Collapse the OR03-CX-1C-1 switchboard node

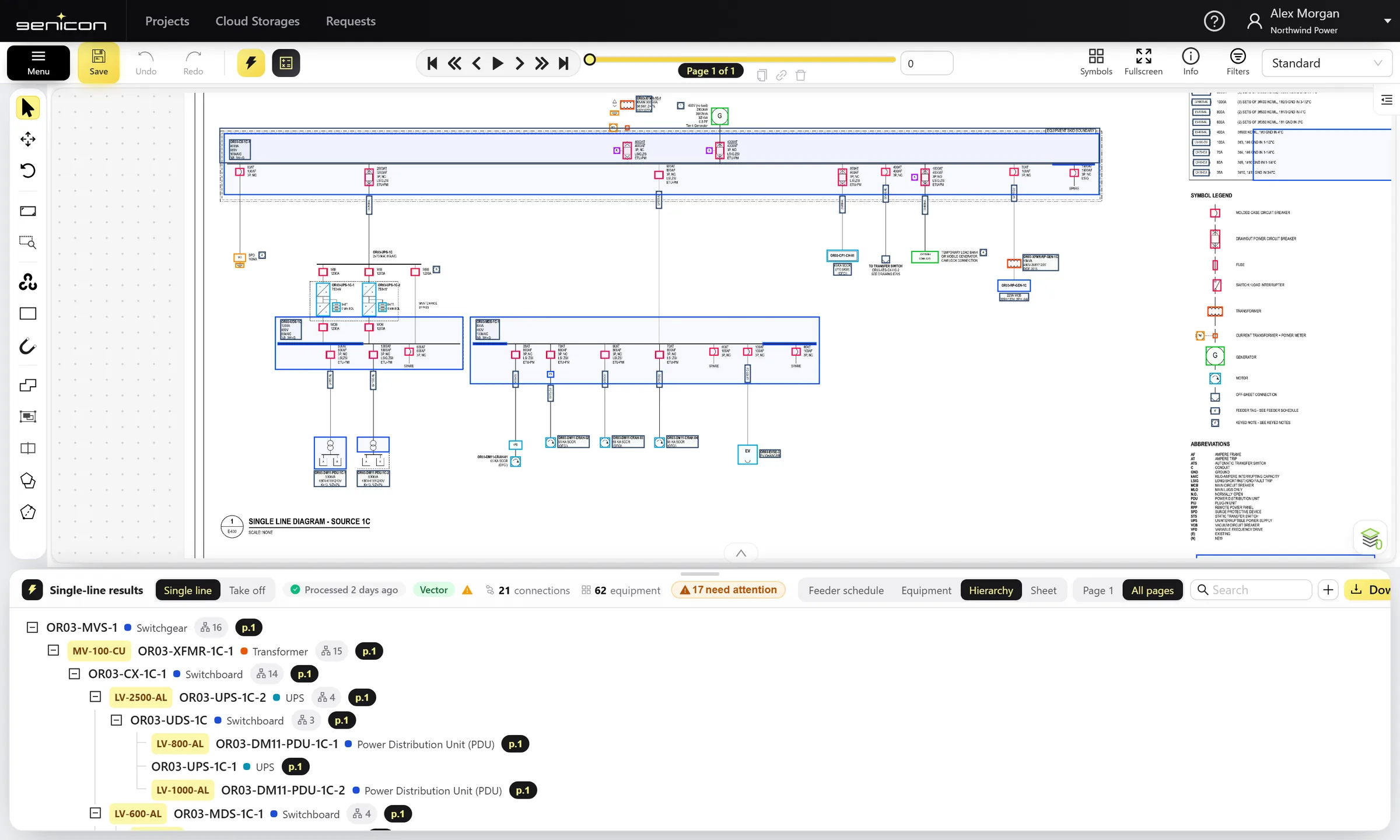tap(75, 674)
